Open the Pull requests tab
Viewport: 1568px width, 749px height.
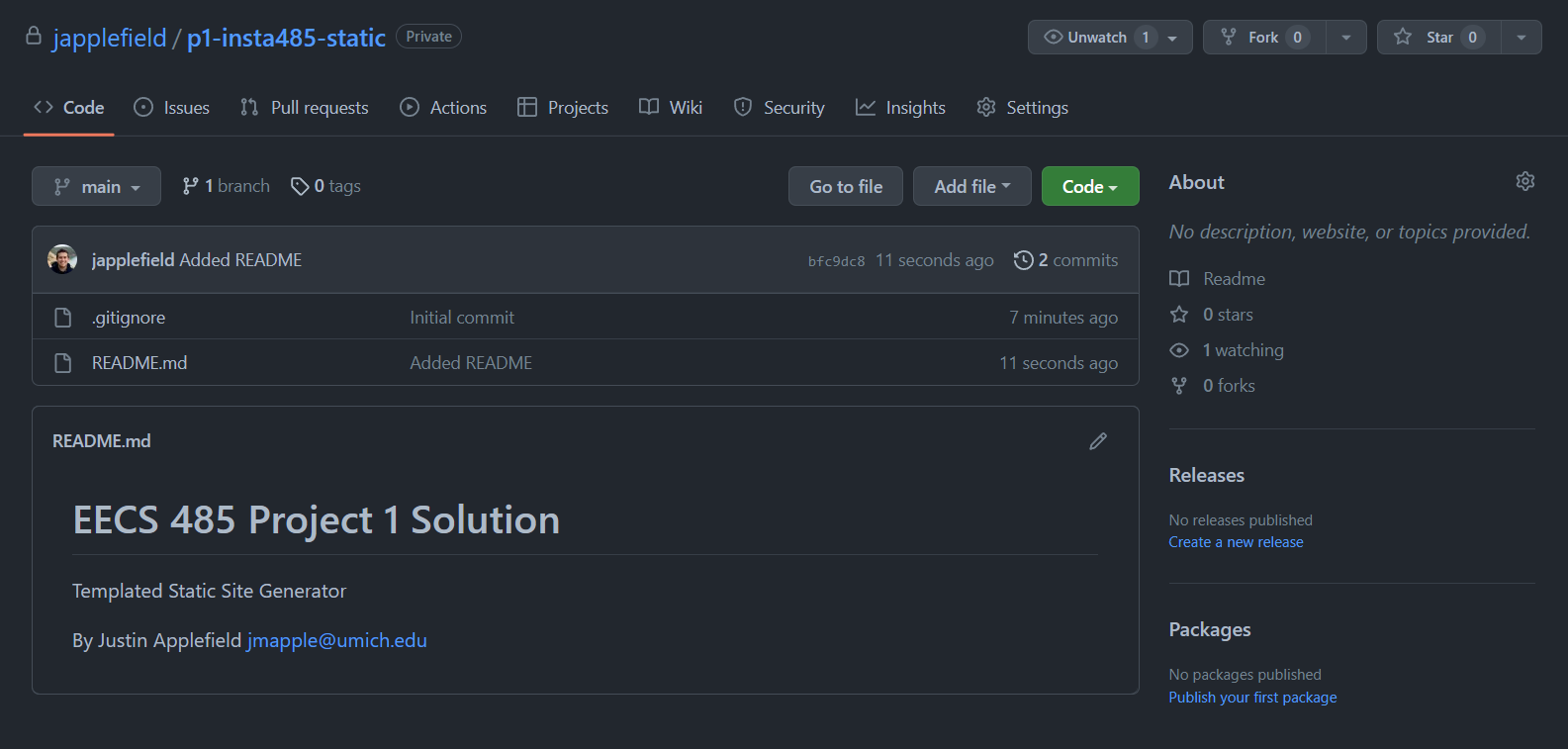[x=305, y=108]
